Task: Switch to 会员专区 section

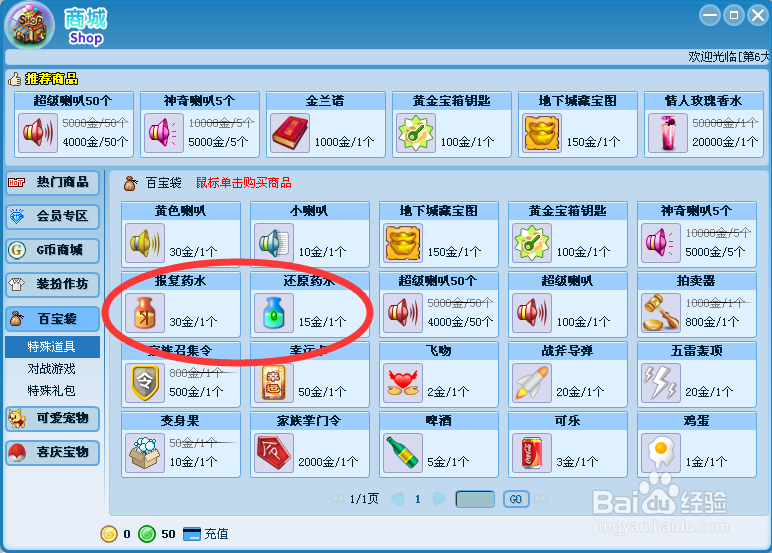Action: [x=52, y=217]
